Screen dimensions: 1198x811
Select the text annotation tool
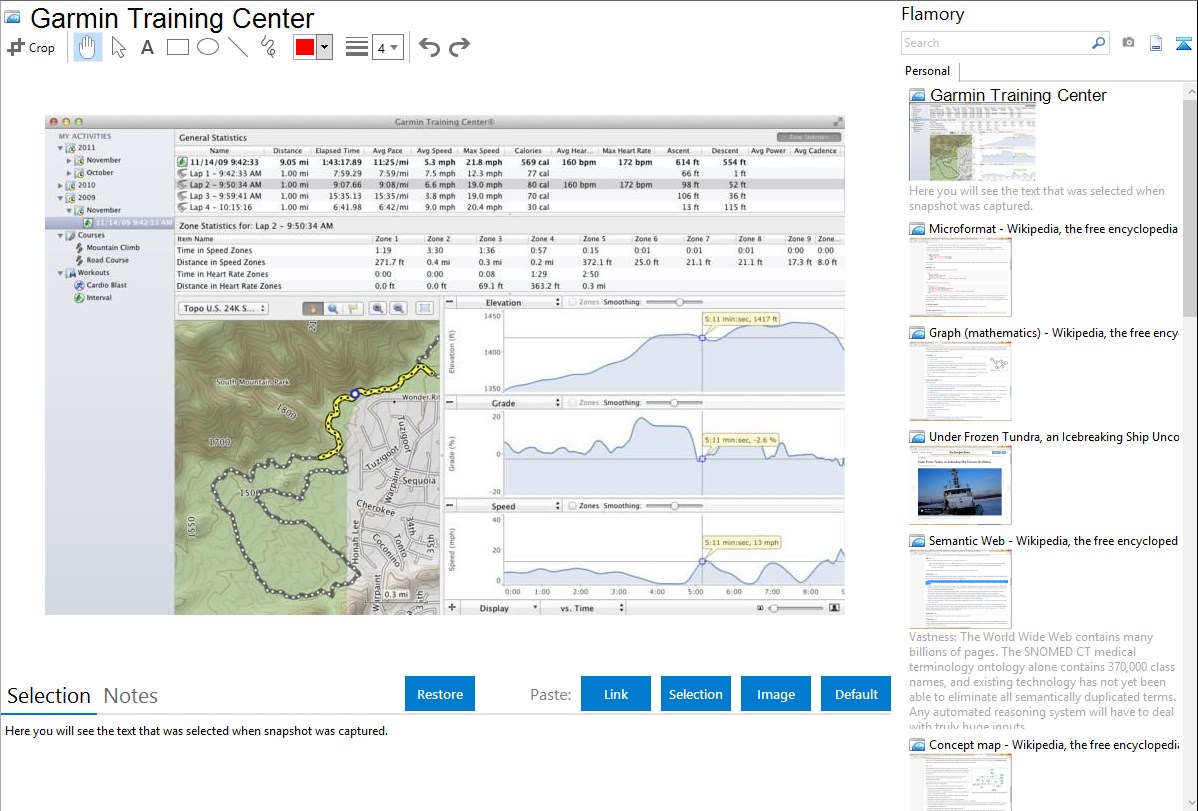[147, 47]
